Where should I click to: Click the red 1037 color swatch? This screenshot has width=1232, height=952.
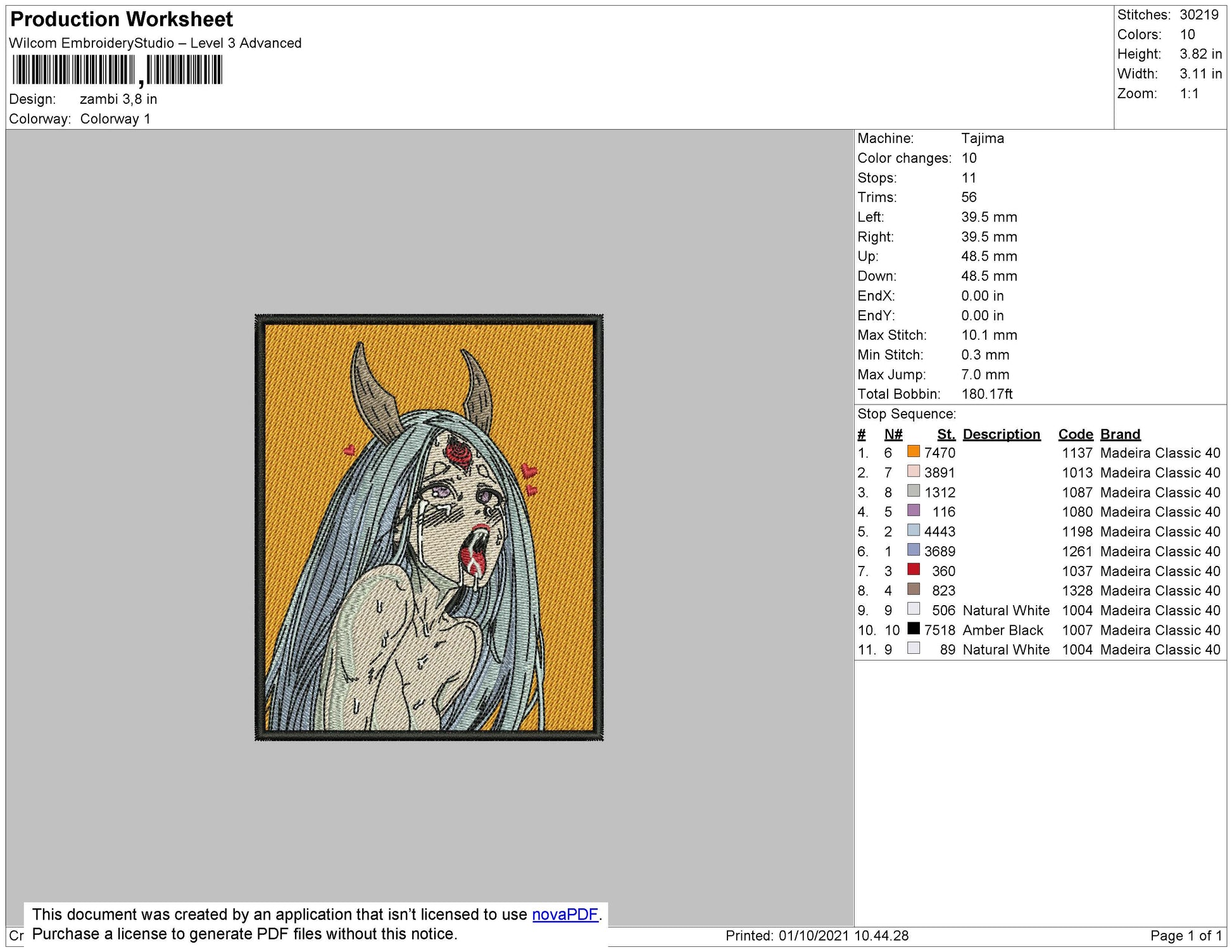pos(913,569)
